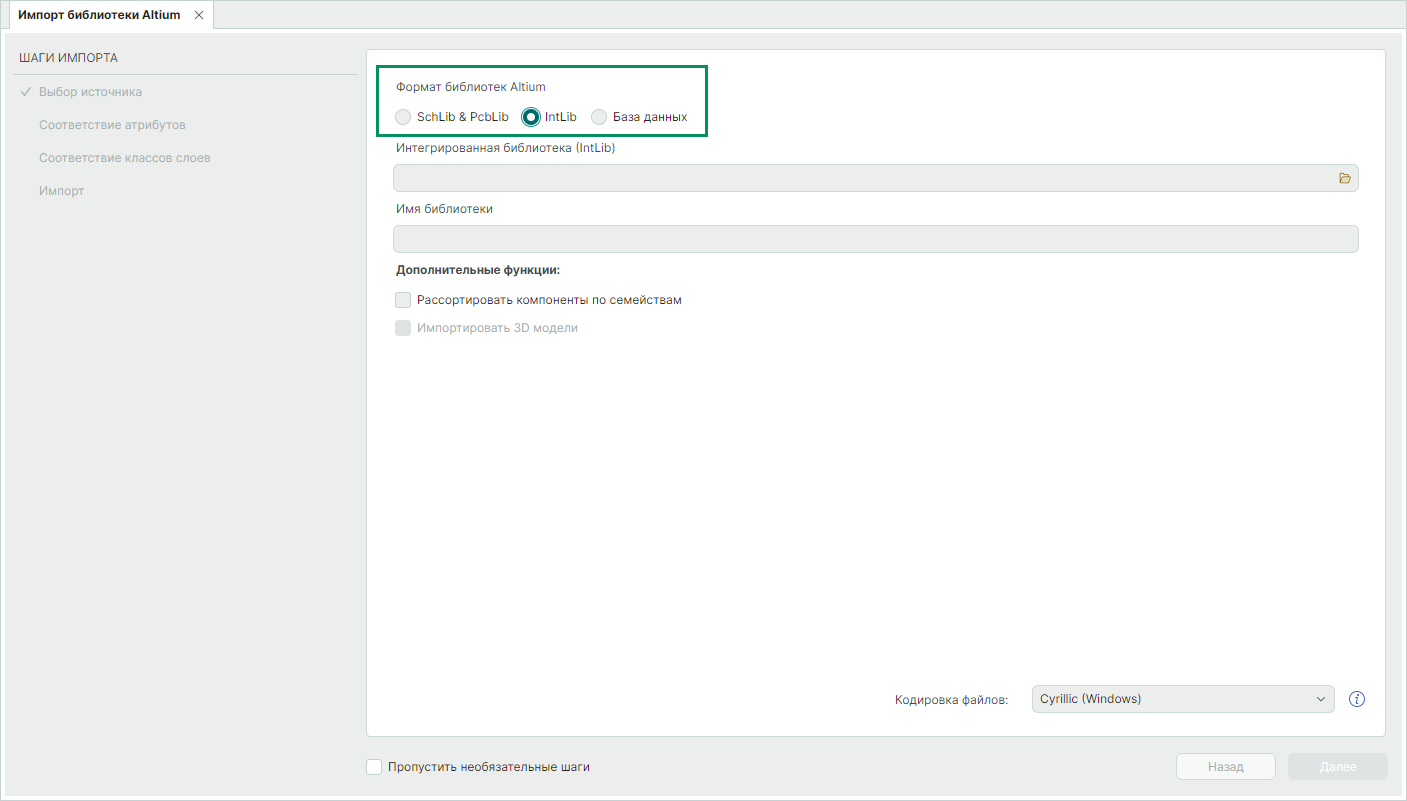Focus the Имя библиотеки text field
Viewport: 1407px width, 801px height.
coord(875,239)
